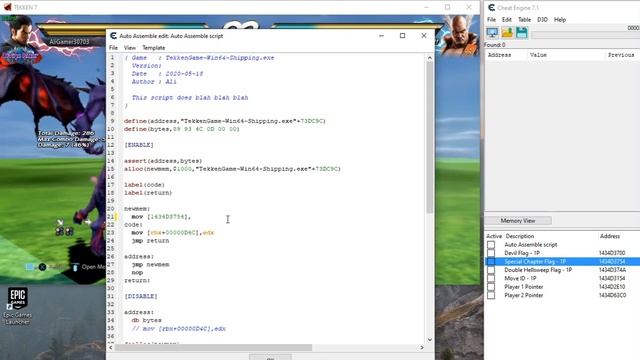Click the Cheat Engine 7.1 title bar icon
The width and height of the screenshot is (640, 360).
pos(491,7)
